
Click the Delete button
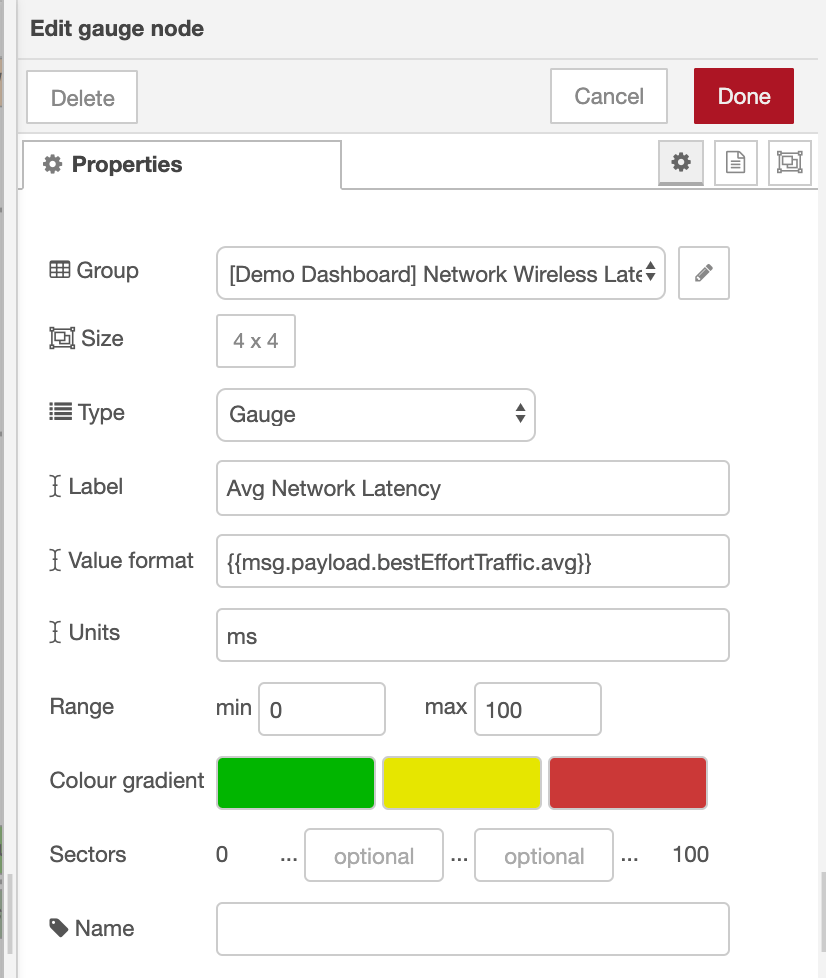pos(81,96)
